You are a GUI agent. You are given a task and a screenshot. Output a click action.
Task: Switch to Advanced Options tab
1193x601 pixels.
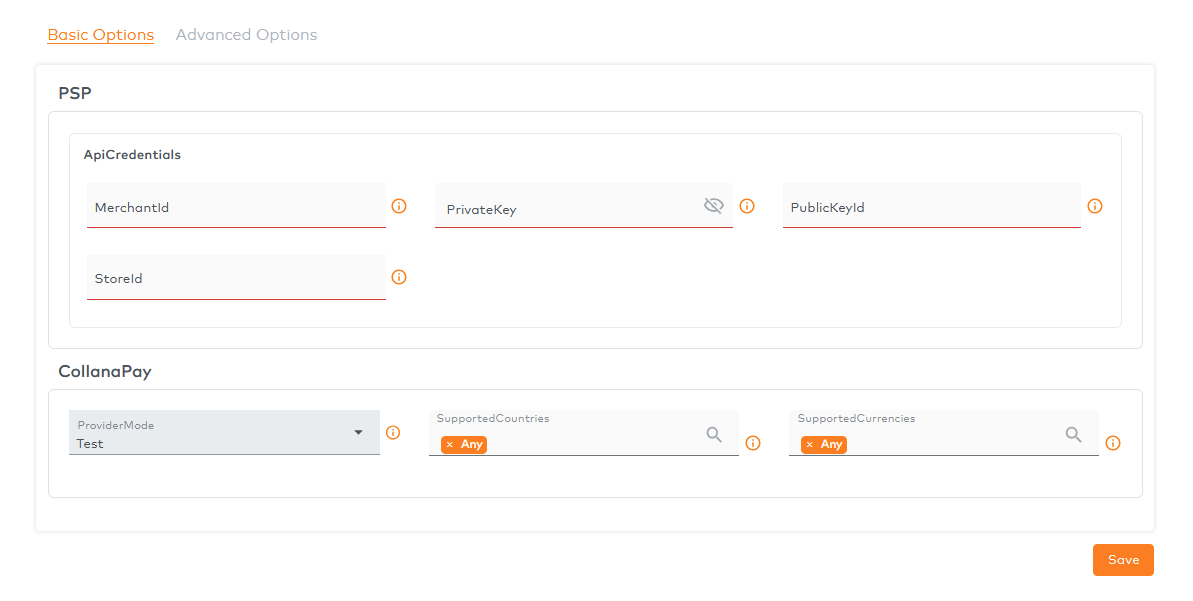(x=247, y=35)
